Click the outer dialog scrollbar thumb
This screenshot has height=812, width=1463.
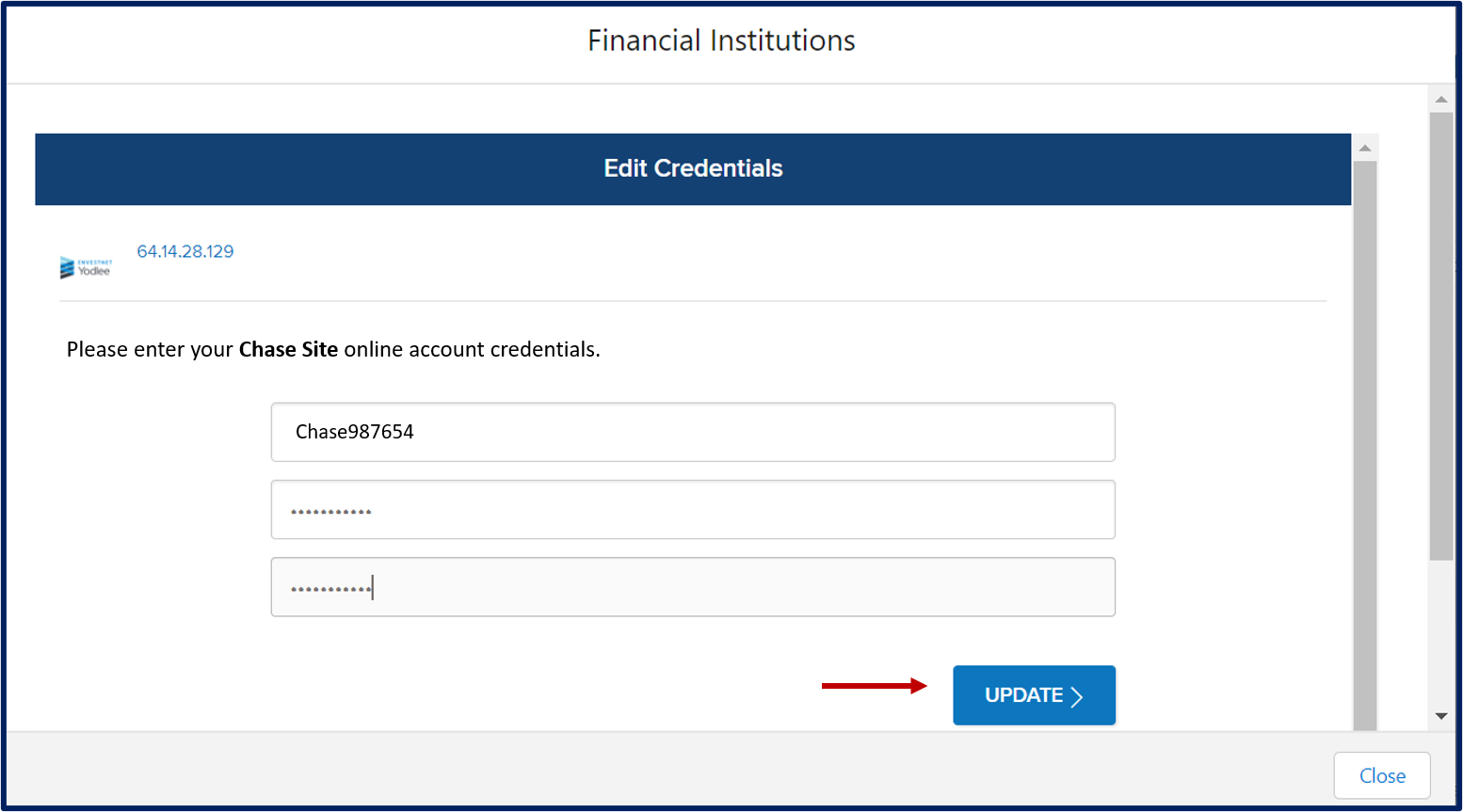(1440, 336)
